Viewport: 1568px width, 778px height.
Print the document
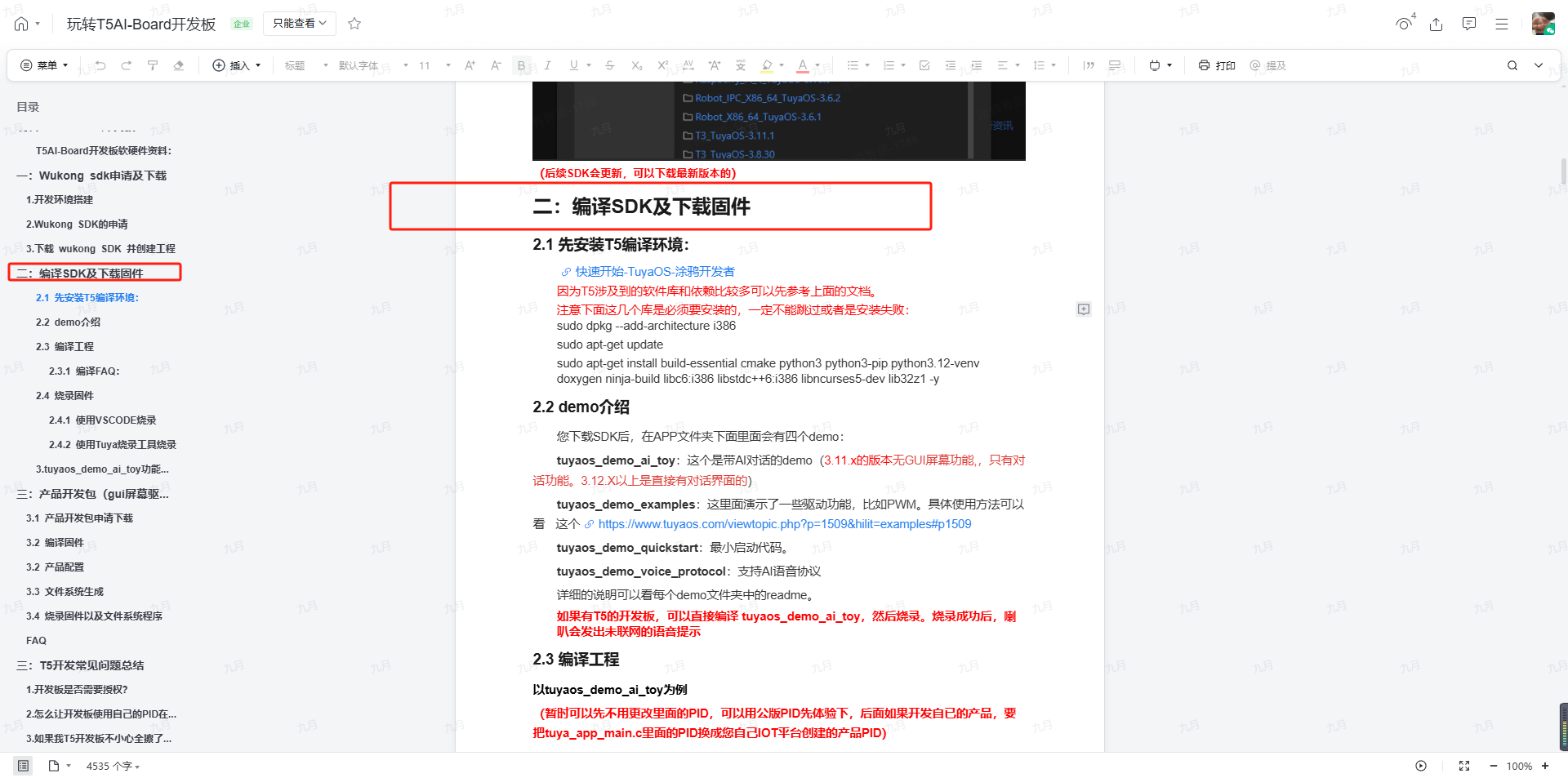1216,65
